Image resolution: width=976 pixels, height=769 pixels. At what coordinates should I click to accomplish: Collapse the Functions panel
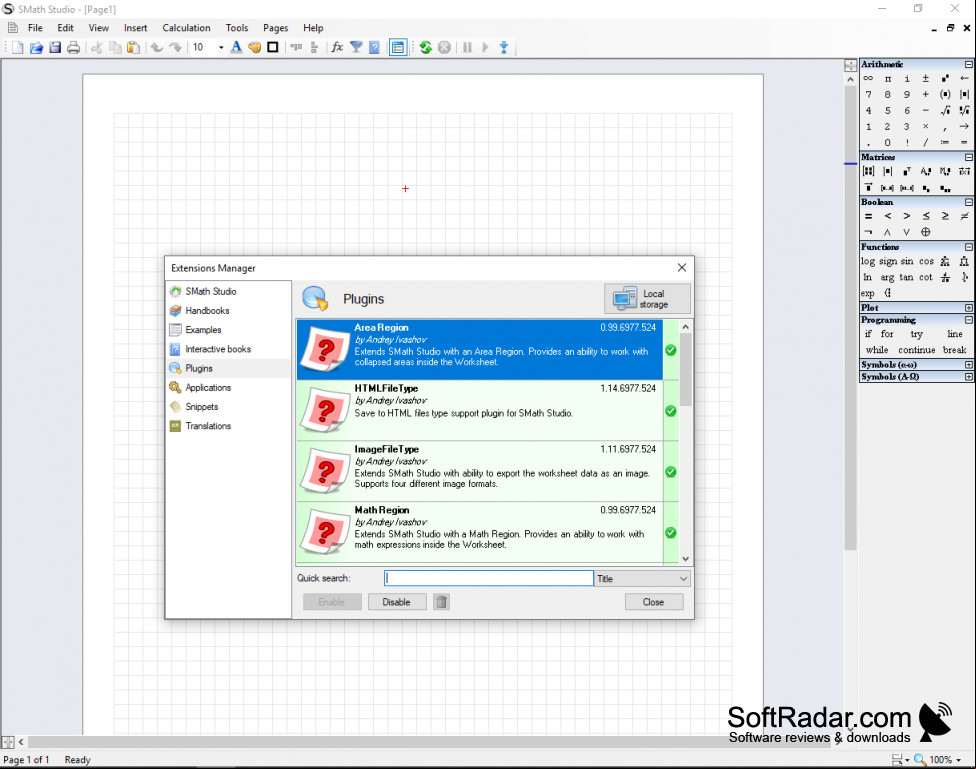[x=969, y=247]
